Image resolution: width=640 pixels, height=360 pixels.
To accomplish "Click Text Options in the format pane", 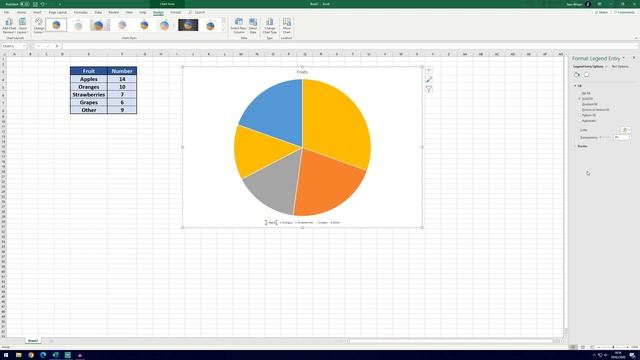I will [x=620, y=67].
